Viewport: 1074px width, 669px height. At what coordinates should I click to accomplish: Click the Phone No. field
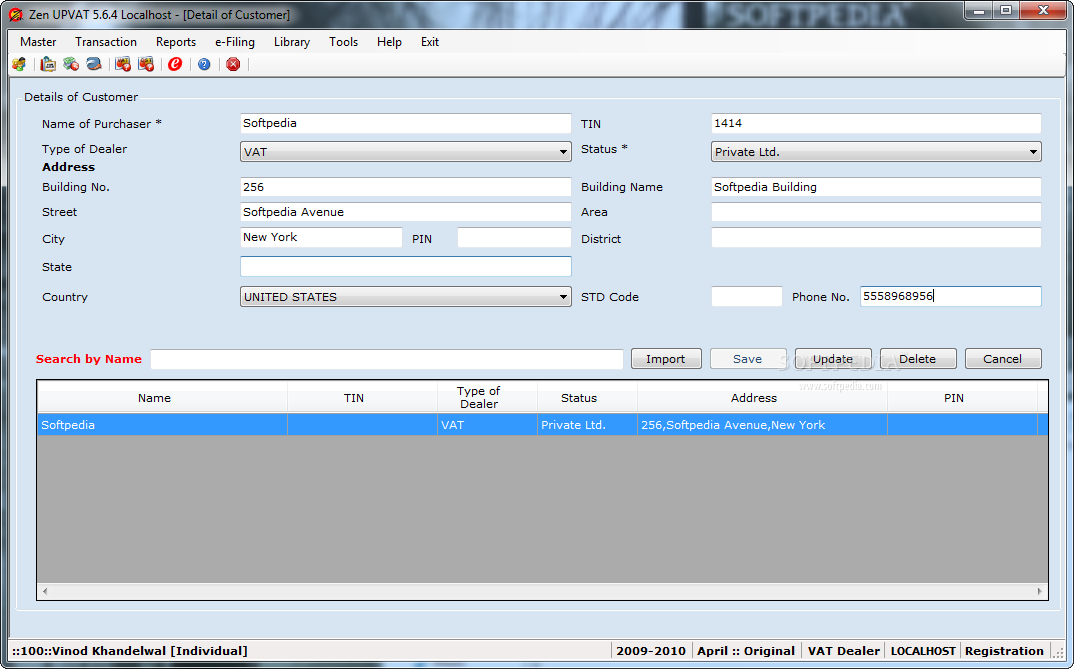tap(951, 296)
